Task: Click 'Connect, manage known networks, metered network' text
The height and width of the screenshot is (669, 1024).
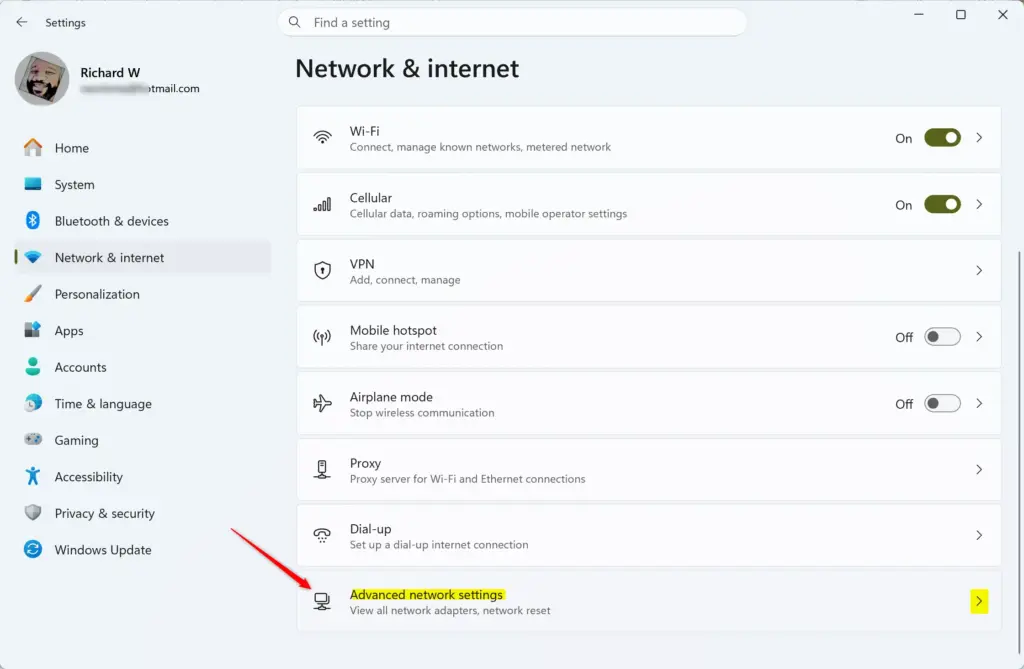Action: [480, 147]
